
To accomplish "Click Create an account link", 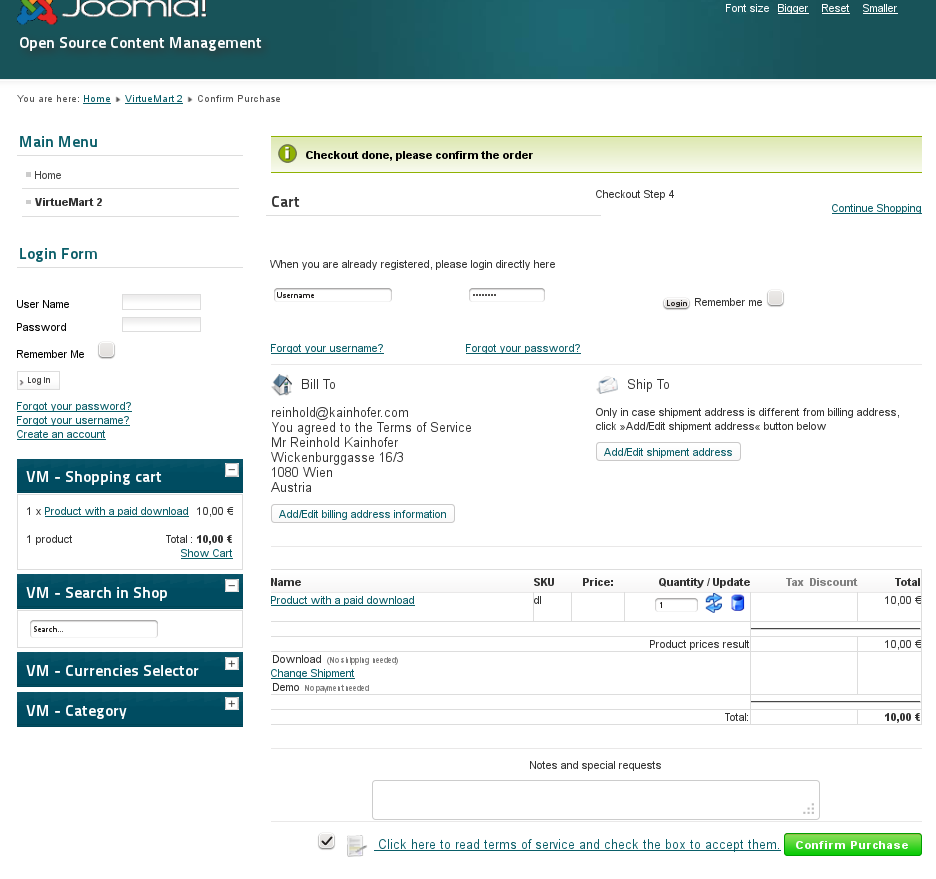I will (61, 434).
